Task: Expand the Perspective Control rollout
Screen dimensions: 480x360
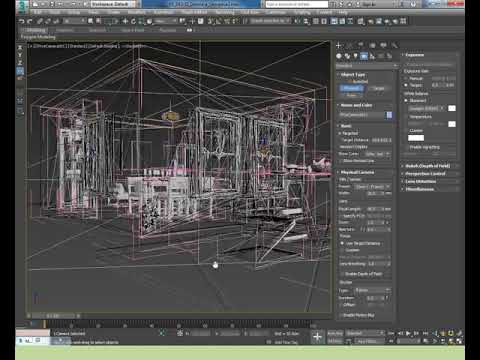Action: tap(425, 174)
